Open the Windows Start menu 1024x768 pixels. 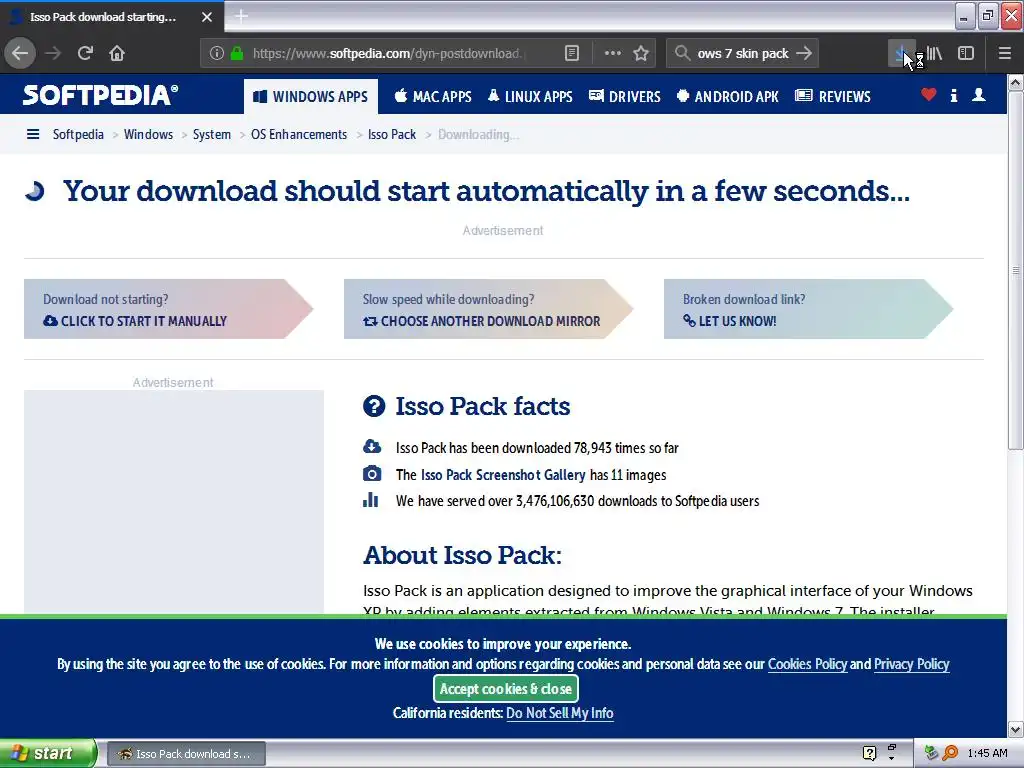point(48,753)
